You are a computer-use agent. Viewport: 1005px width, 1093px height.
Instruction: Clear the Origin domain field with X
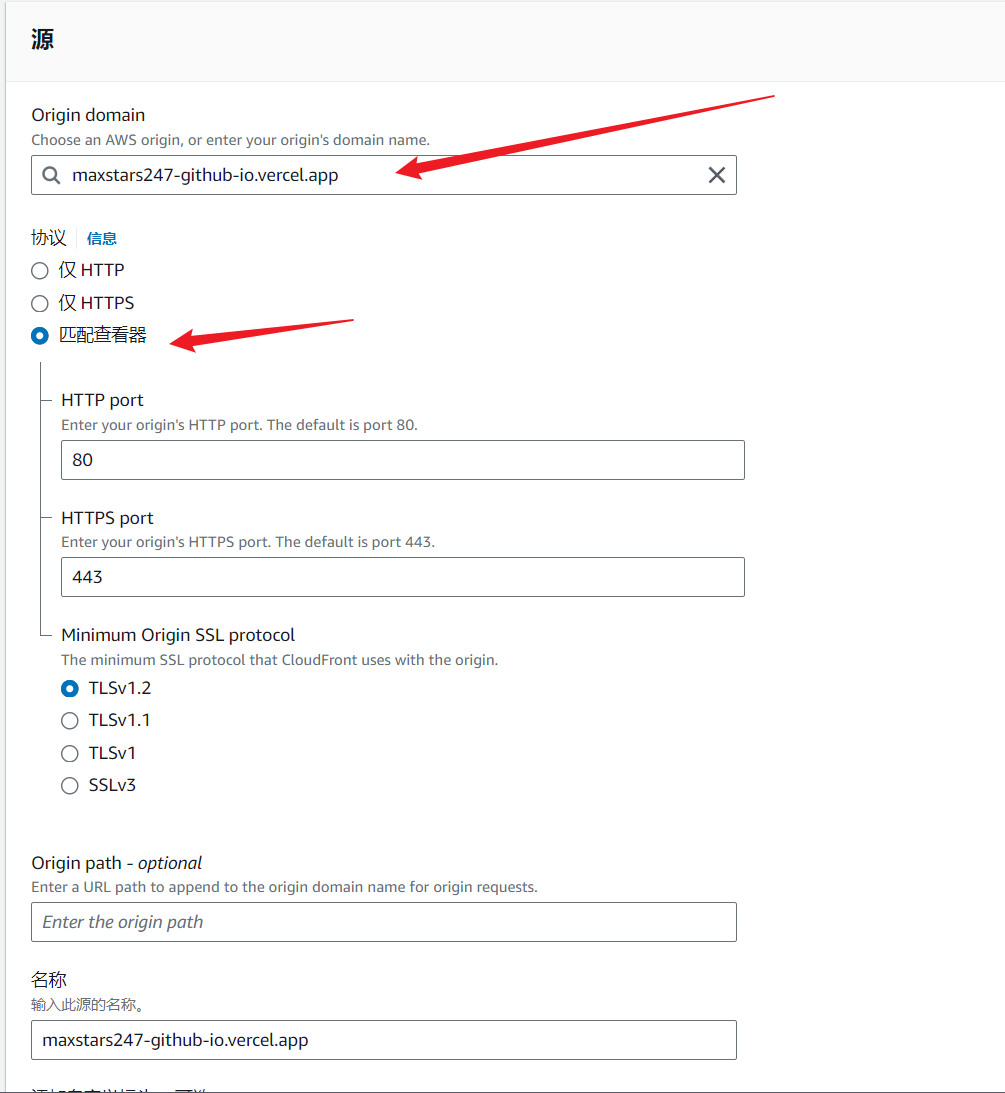pos(716,176)
